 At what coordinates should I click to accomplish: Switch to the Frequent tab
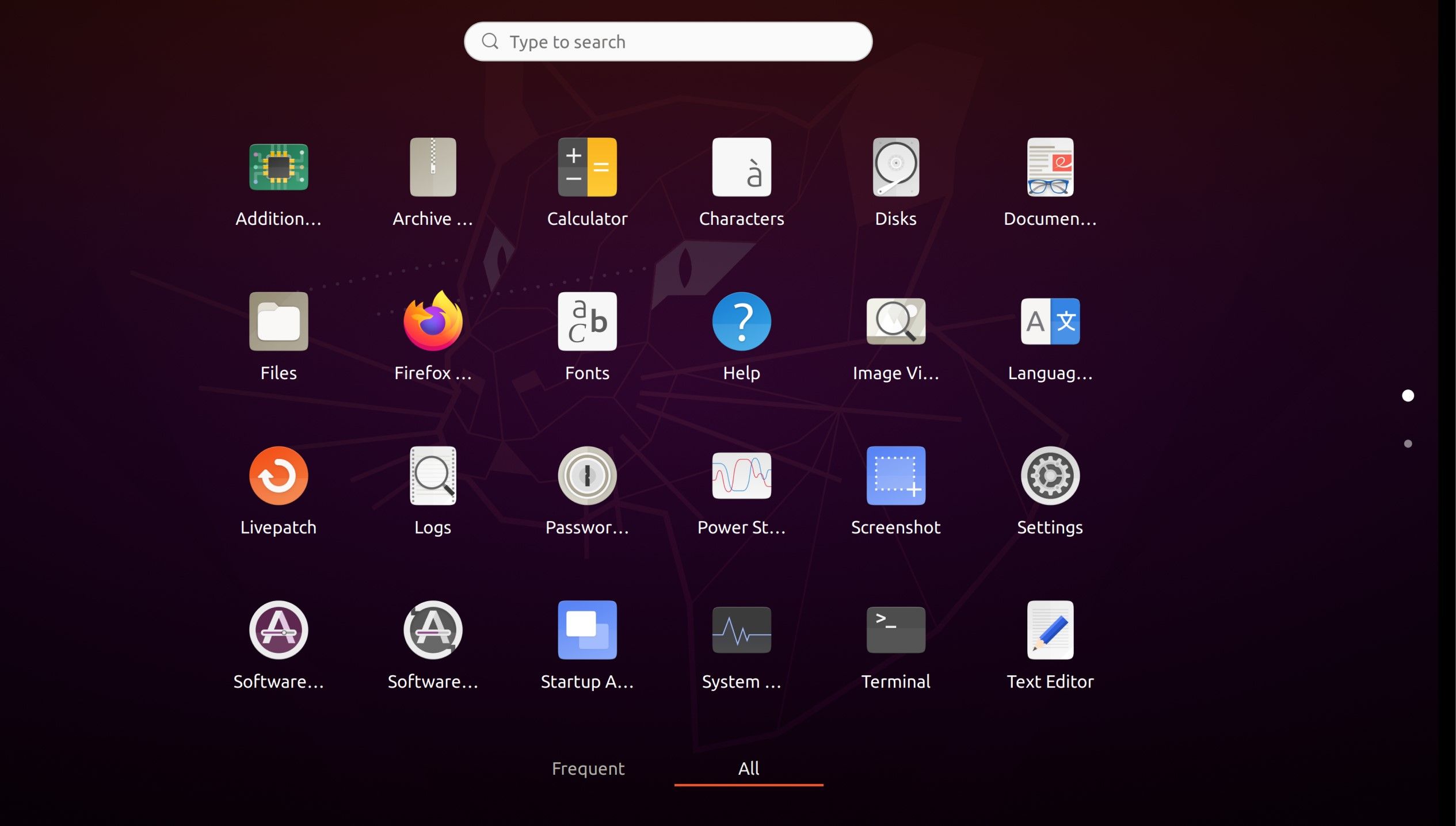pos(587,768)
